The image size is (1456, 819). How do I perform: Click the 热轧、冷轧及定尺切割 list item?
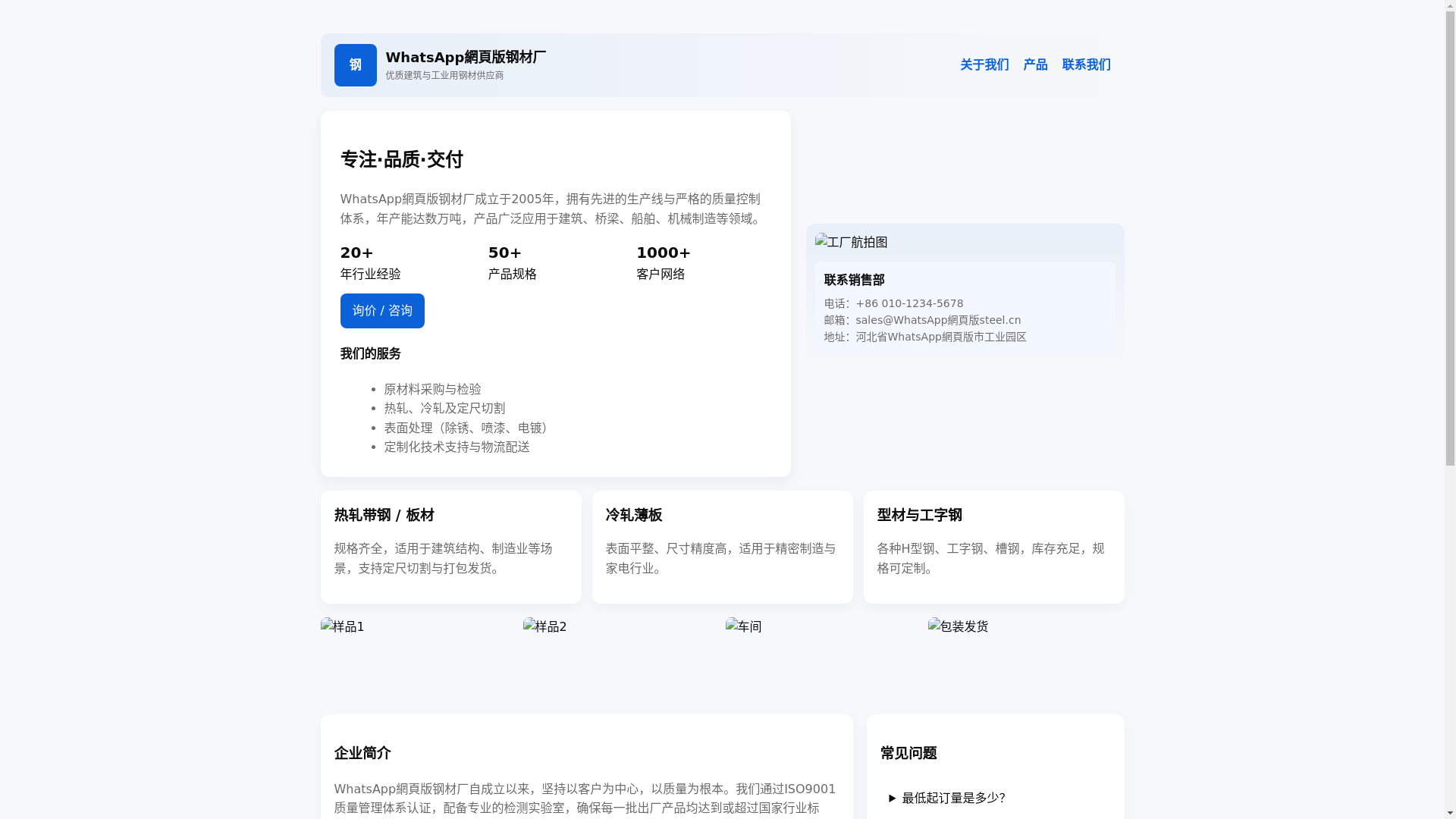[x=445, y=408]
